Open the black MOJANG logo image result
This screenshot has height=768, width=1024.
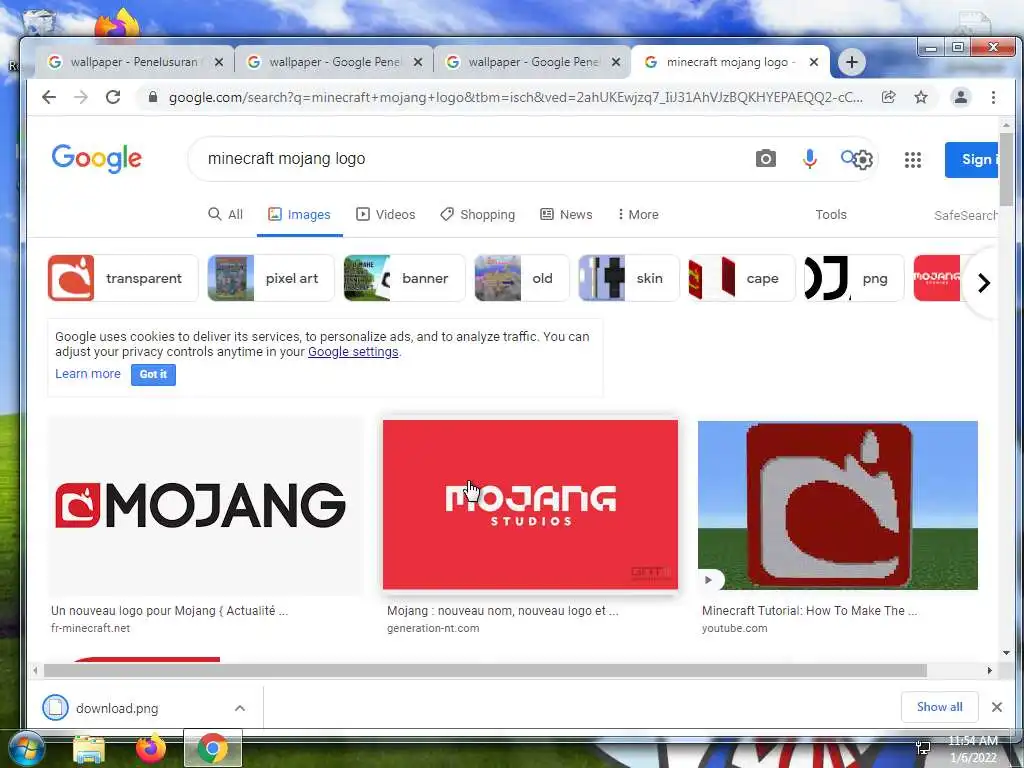(206, 505)
